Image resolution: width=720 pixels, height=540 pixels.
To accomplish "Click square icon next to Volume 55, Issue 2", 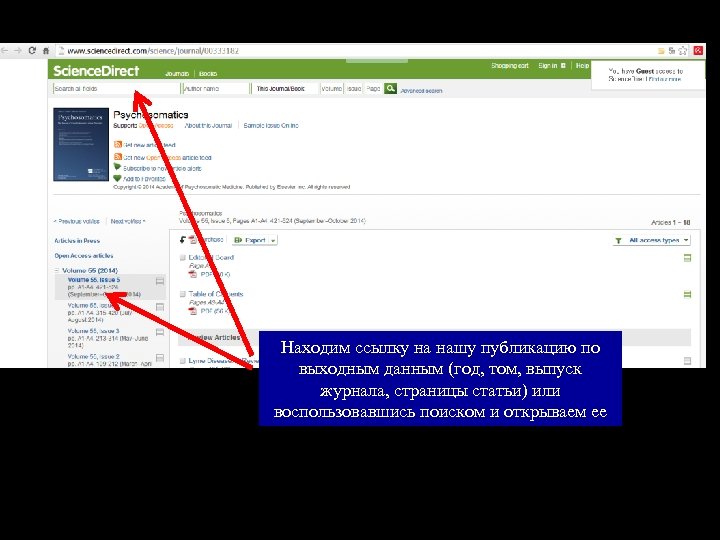I will (x=160, y=357).
